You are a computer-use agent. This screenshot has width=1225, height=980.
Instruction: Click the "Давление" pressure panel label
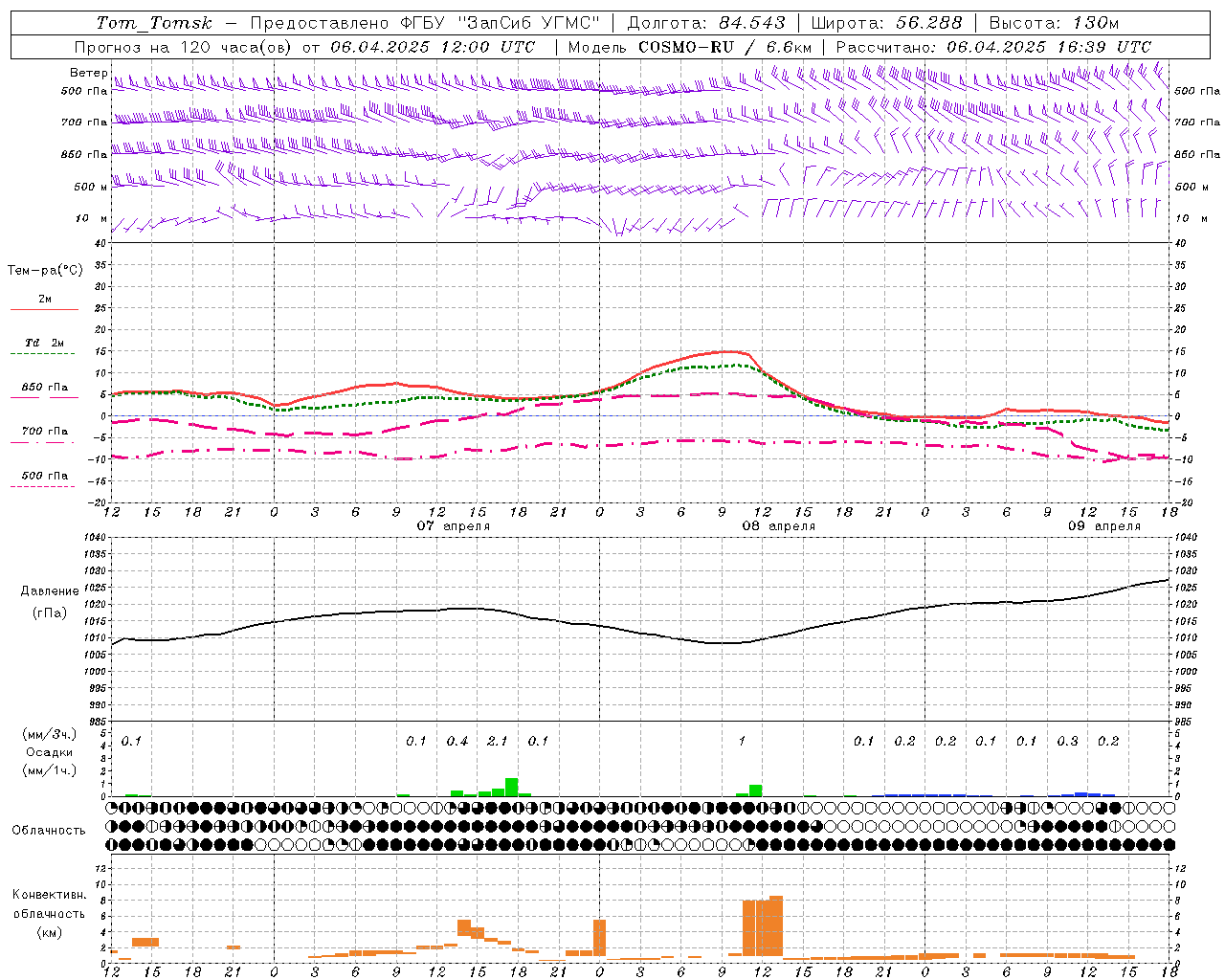(x=50, y=591)
